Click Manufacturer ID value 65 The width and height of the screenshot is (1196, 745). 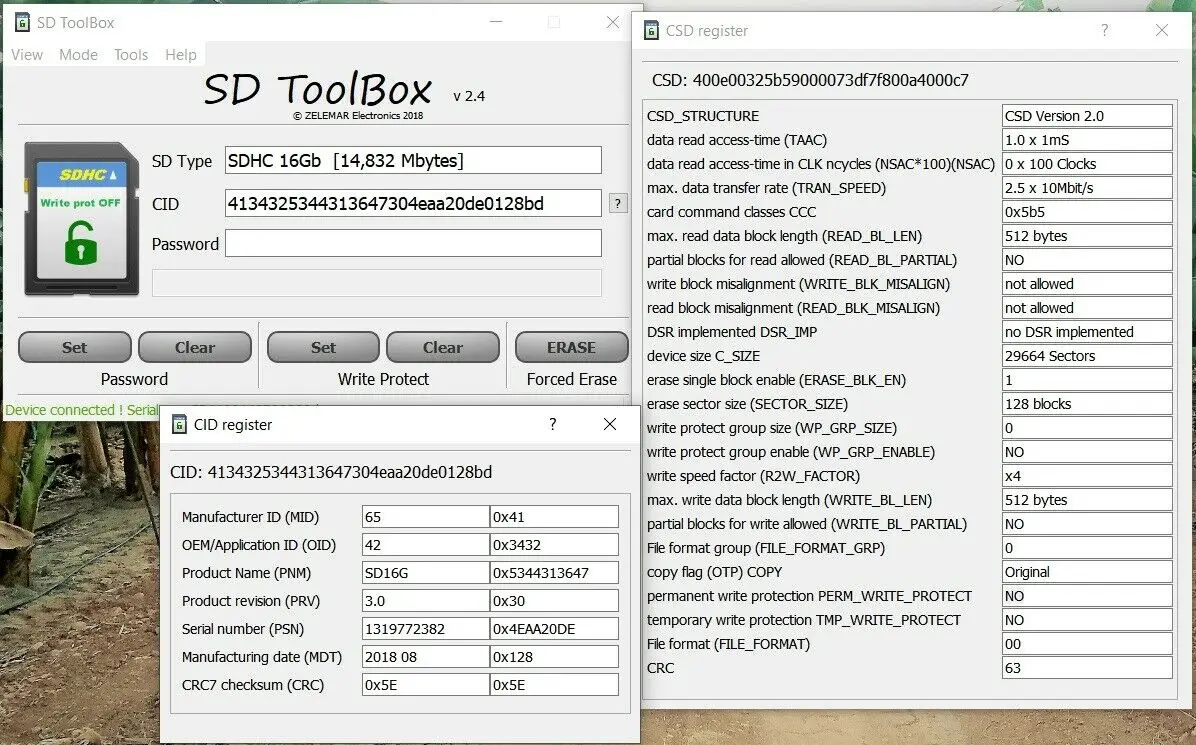(x=425, y=517)
